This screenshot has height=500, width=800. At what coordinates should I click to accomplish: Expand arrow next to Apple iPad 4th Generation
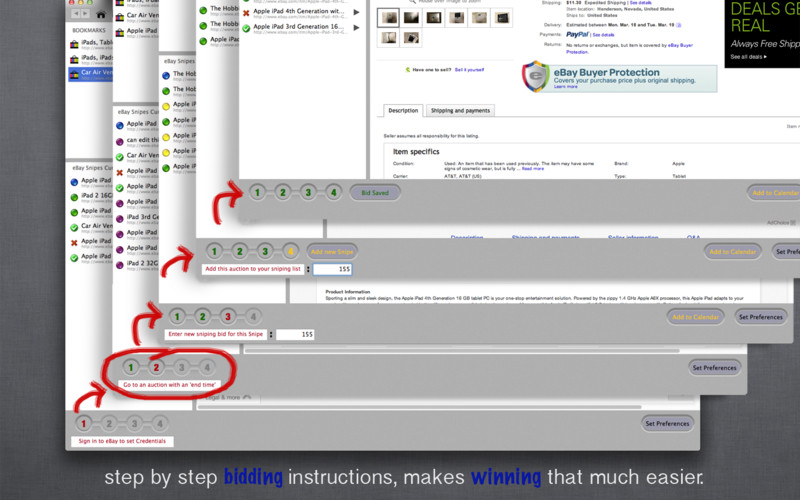[x=356, y=12]
